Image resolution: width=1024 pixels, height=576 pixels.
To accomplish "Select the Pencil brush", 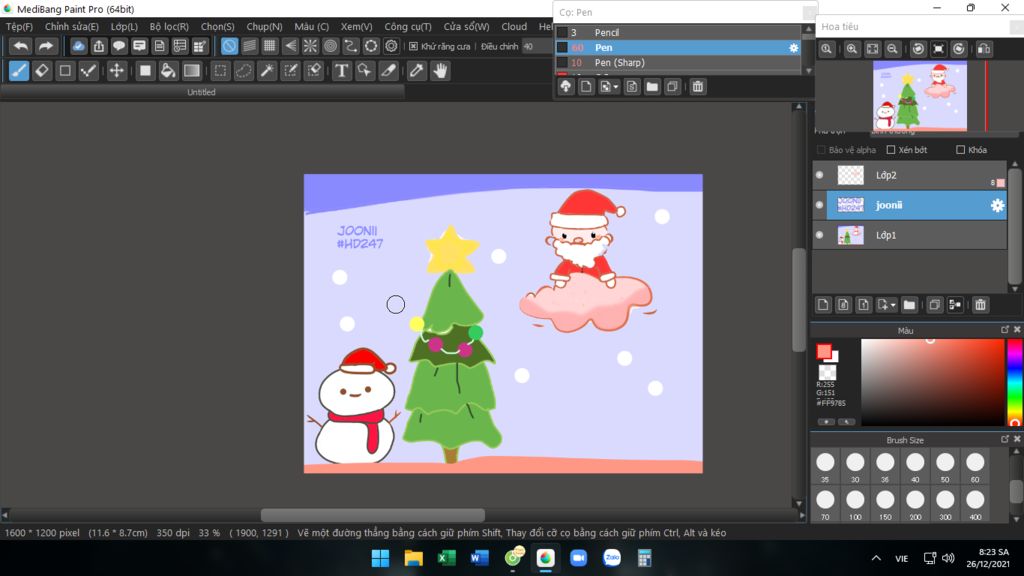I will 678,32.
